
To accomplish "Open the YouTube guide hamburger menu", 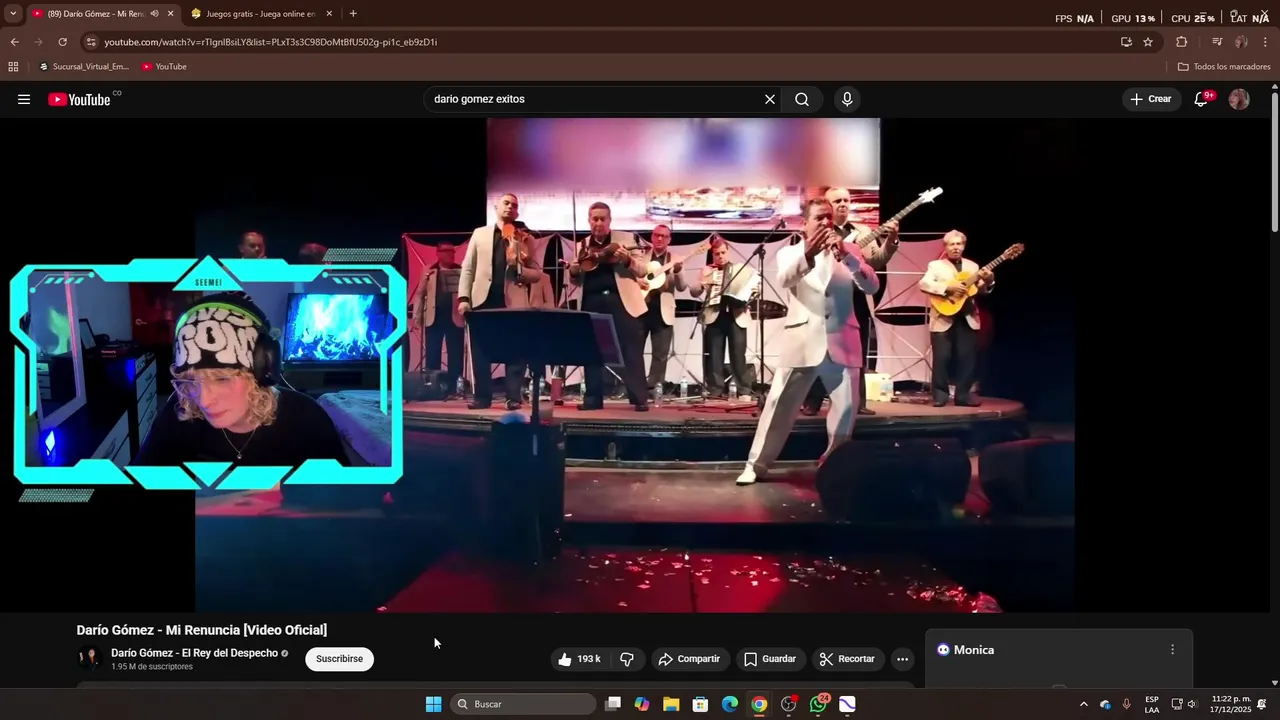I will pyautogui.click(x=24, y=99).
